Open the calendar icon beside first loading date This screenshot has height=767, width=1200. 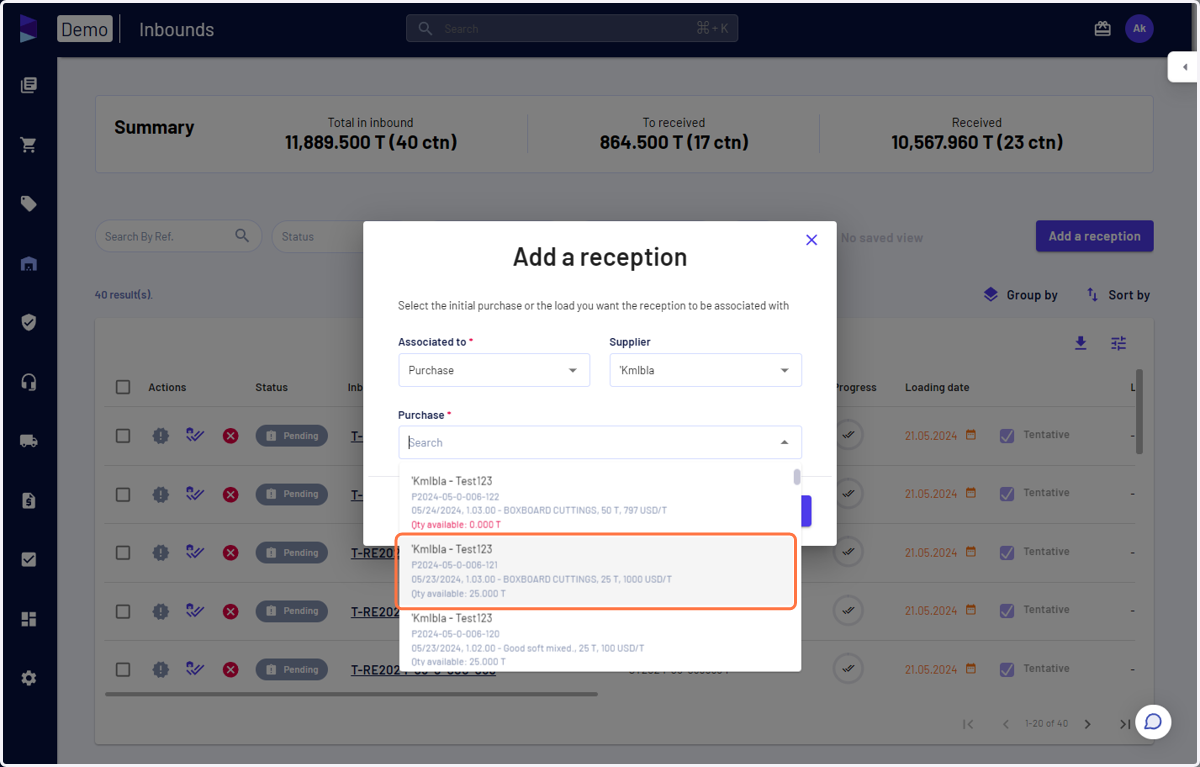coord(970,435)
